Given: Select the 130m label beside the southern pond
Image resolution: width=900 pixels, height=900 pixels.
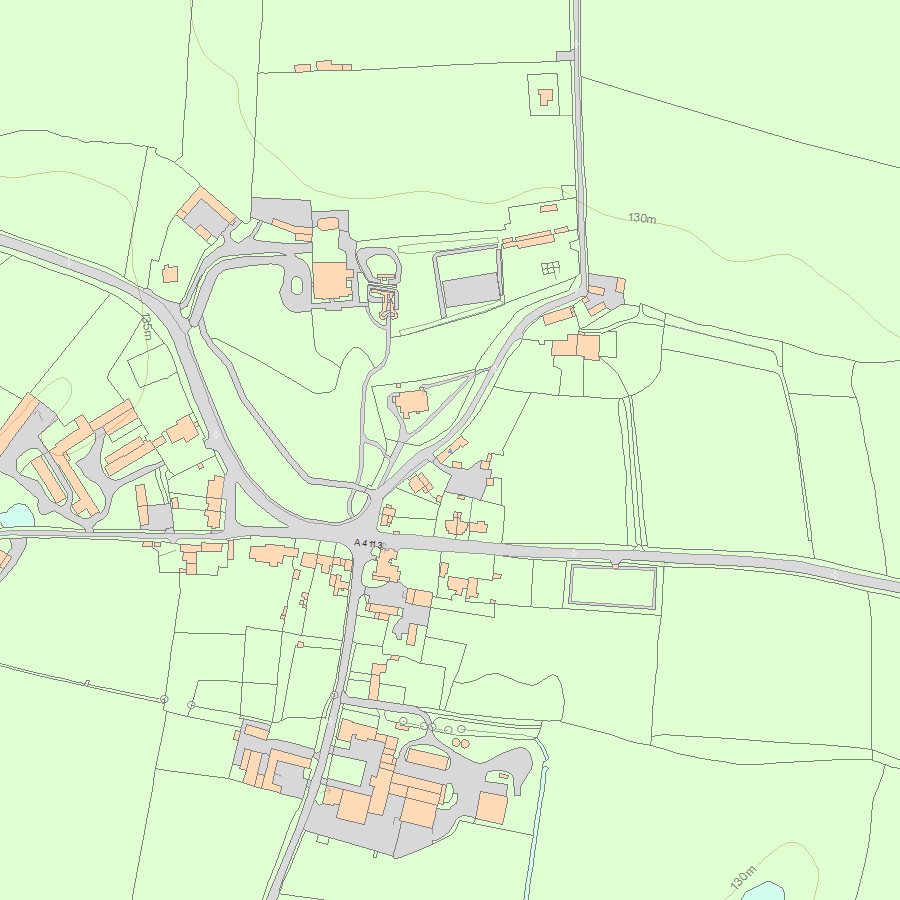Looking at the screenshot, I should (743, 878).
